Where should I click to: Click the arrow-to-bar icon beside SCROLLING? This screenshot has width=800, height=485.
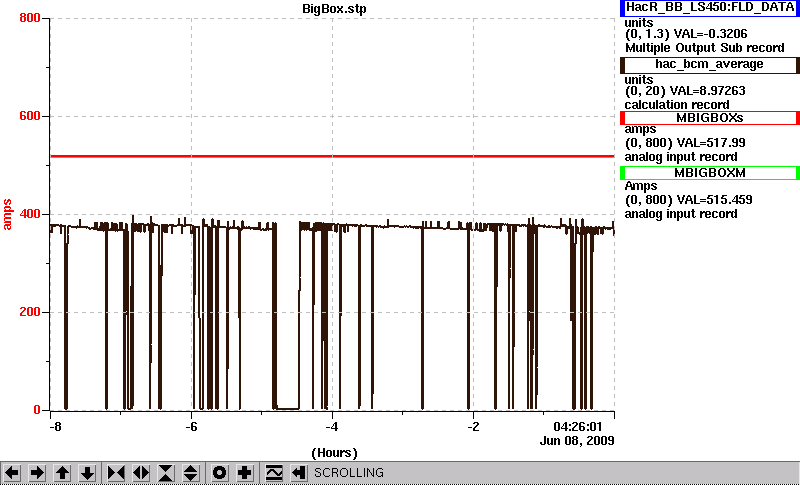[298, 473]
